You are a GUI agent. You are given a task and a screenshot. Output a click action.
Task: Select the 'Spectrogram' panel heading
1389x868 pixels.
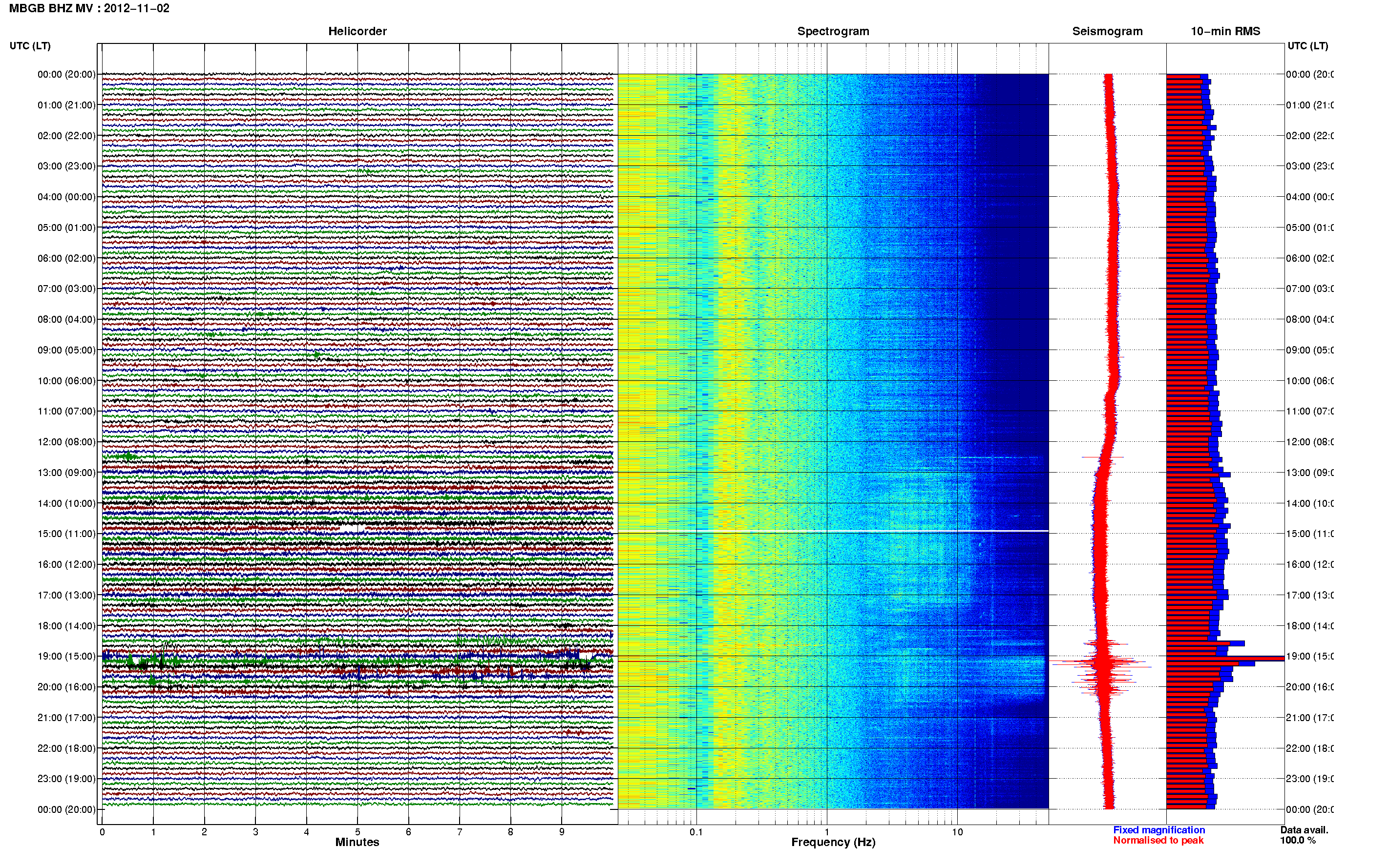(833, 31)
